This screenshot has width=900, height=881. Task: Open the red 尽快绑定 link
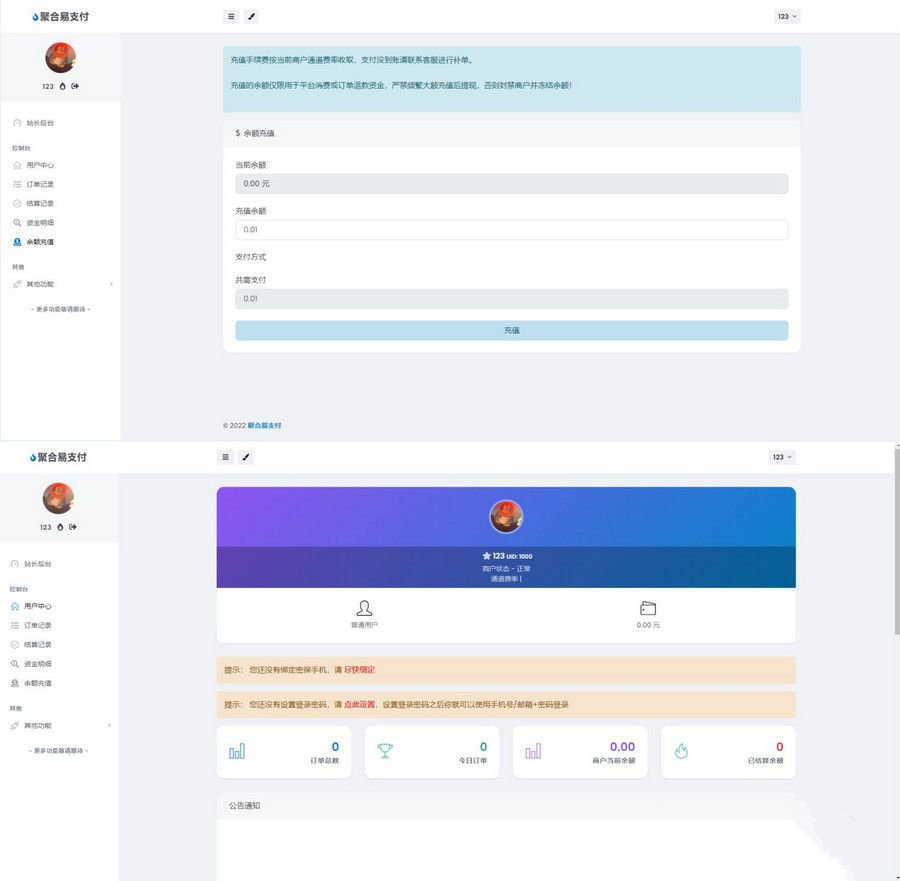pyautogui.click(x=359, y=670)
